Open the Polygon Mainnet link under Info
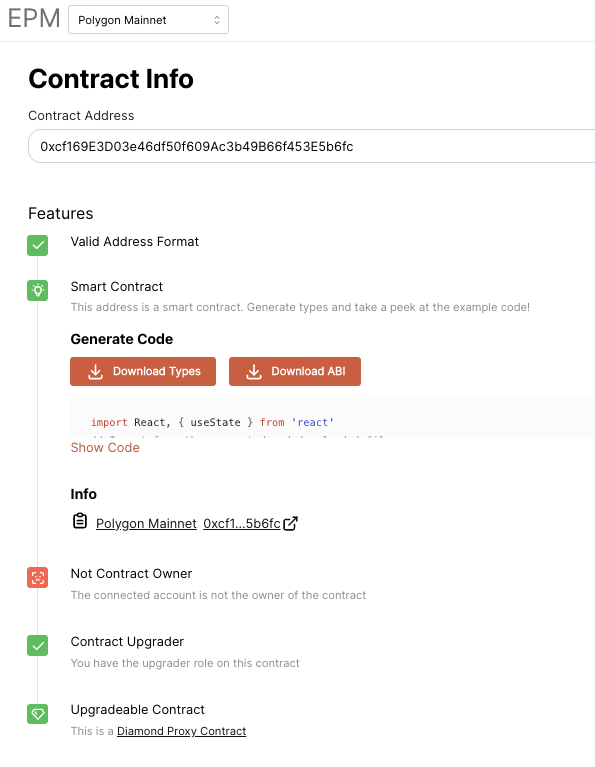 pyautogui.click(x=146, y=523)
